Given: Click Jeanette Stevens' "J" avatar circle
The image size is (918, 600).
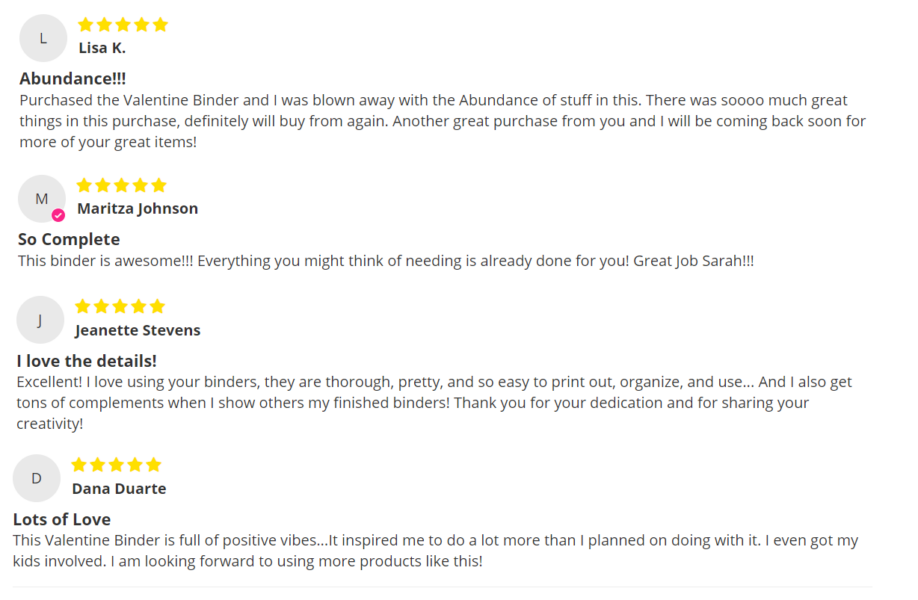Looking at the screenshot, I should click(x=40, y=320).
